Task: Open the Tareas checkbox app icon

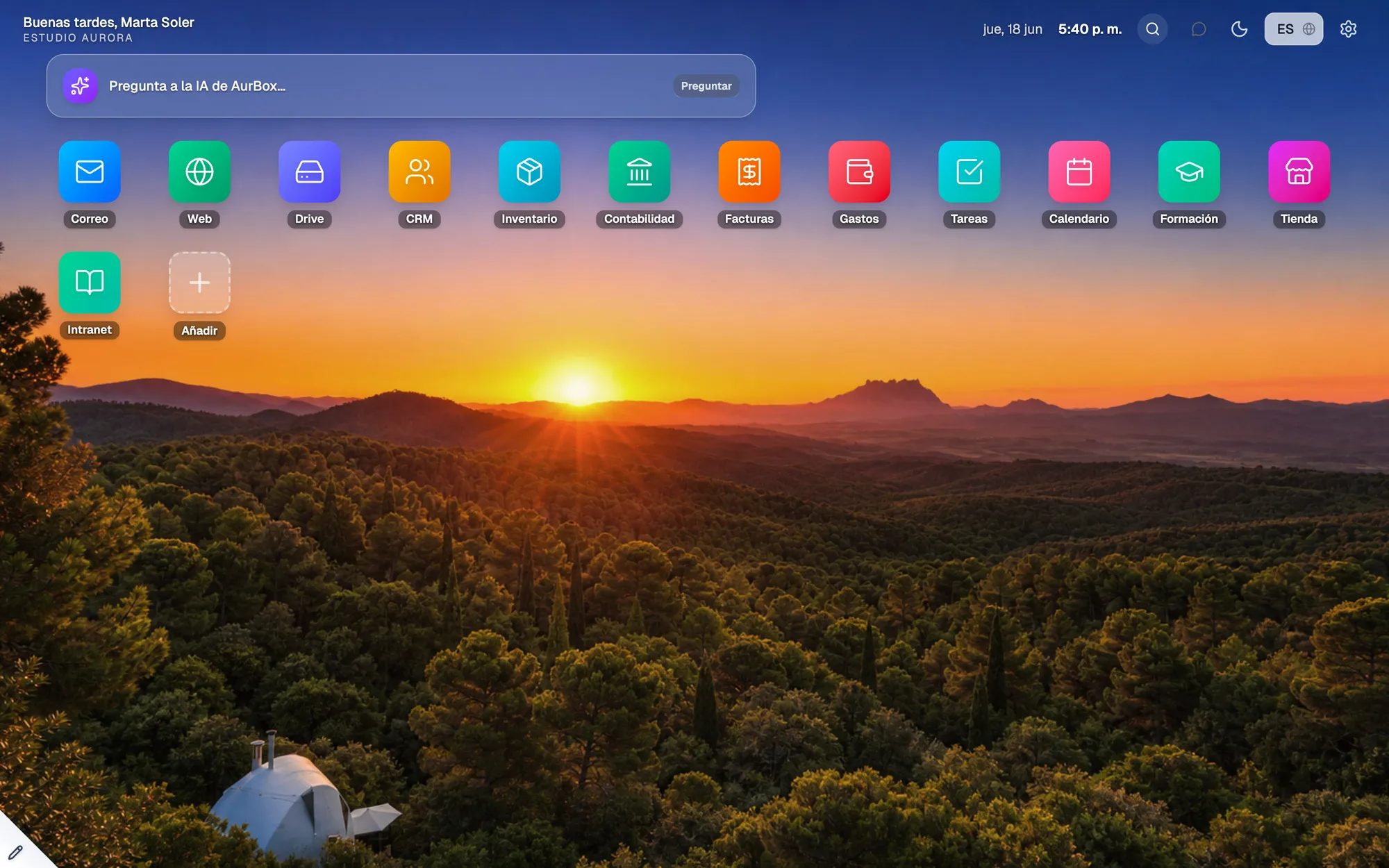Action: (970, 172)
